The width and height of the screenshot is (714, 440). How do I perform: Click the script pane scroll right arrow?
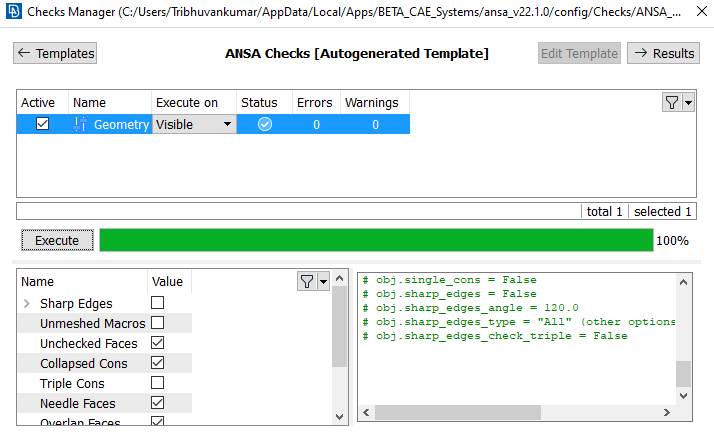point(667,412)
